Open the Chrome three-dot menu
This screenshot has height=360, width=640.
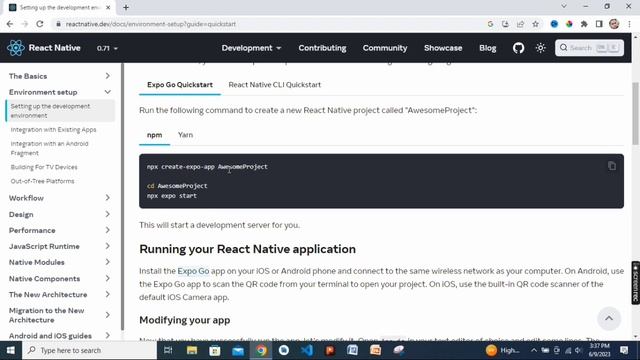coord(629,24)
